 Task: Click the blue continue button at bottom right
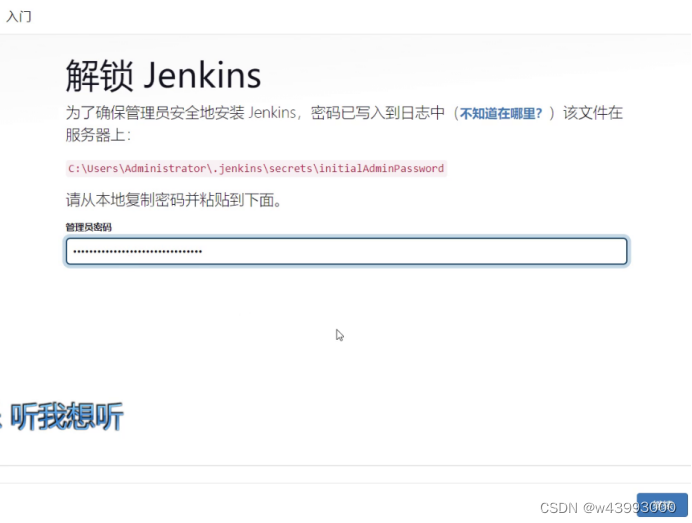662,504
